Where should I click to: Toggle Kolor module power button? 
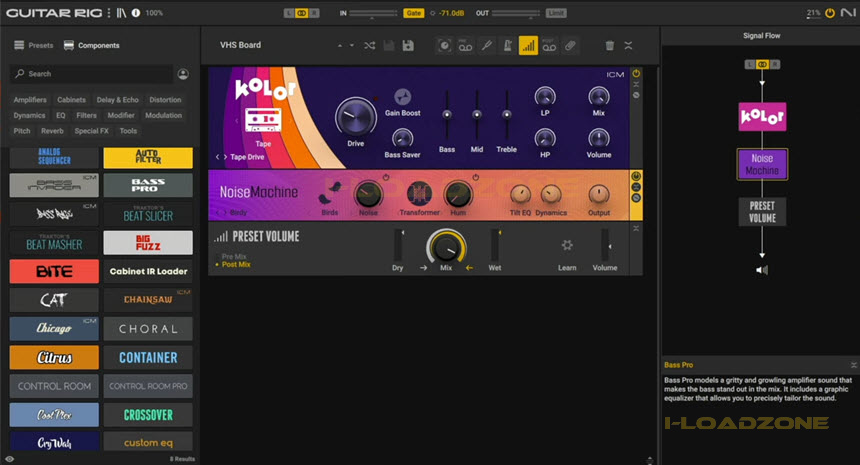pyautogui.click(x=636, y=73)
